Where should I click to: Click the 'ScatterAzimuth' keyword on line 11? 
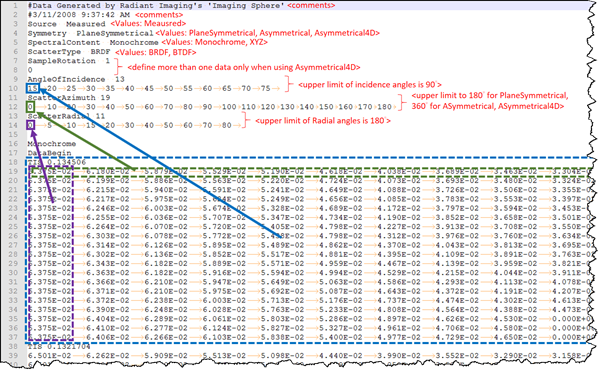pos(61,98)
